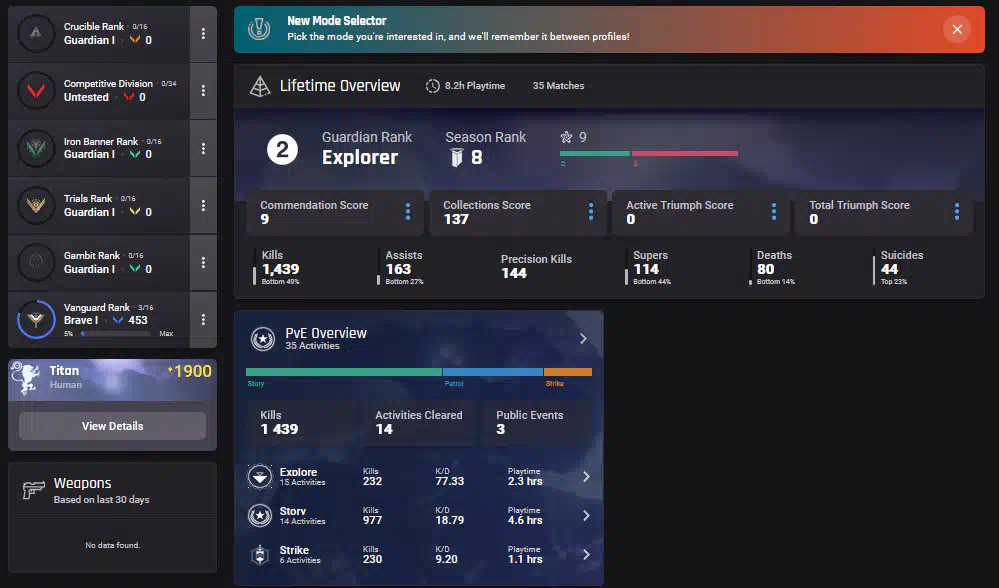Click the Untested competitive rank label

(x=86, y=97)
